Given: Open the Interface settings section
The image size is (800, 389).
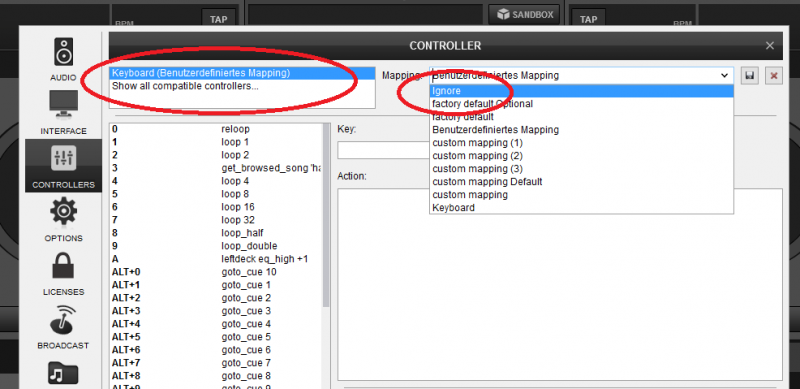Looking at the screenshot, I should click(x=63, y=113).
